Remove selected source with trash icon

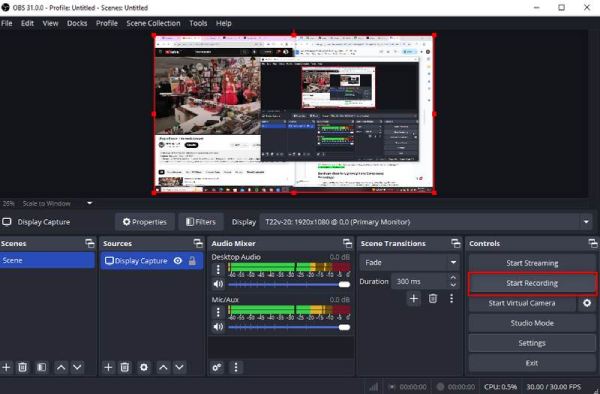click(125, 367)
